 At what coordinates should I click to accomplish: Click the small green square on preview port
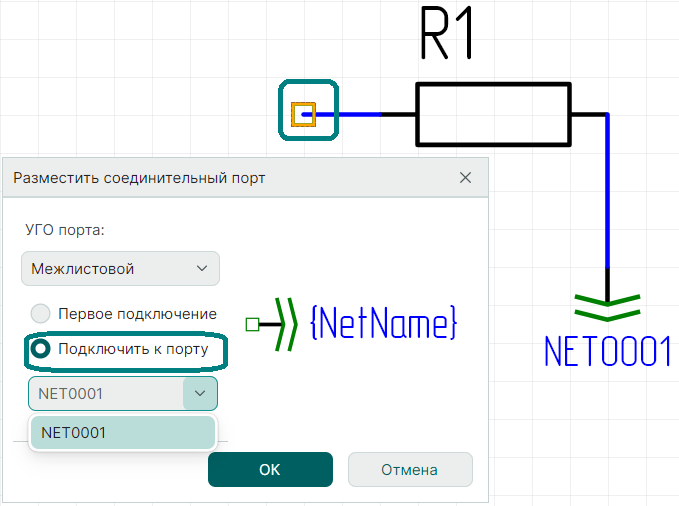pos(252,324)
